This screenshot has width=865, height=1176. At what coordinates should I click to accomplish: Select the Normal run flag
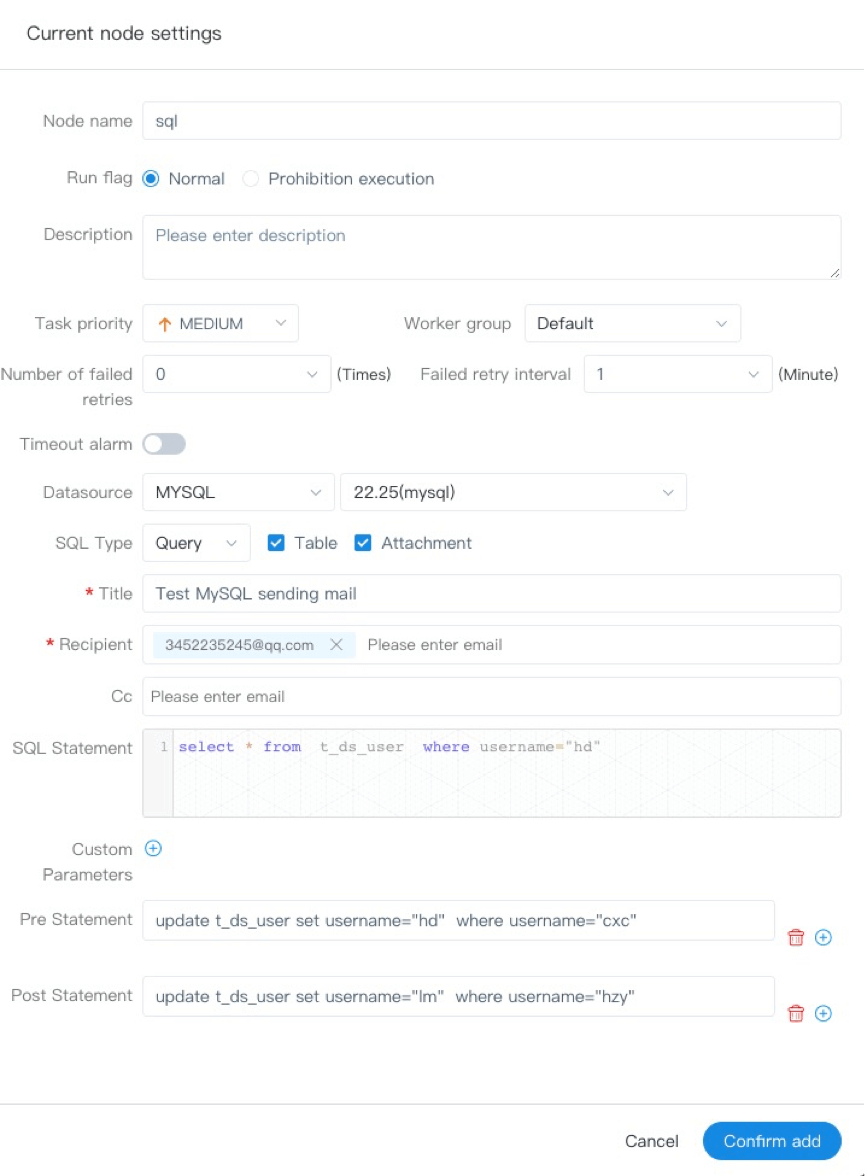(152, 179)
